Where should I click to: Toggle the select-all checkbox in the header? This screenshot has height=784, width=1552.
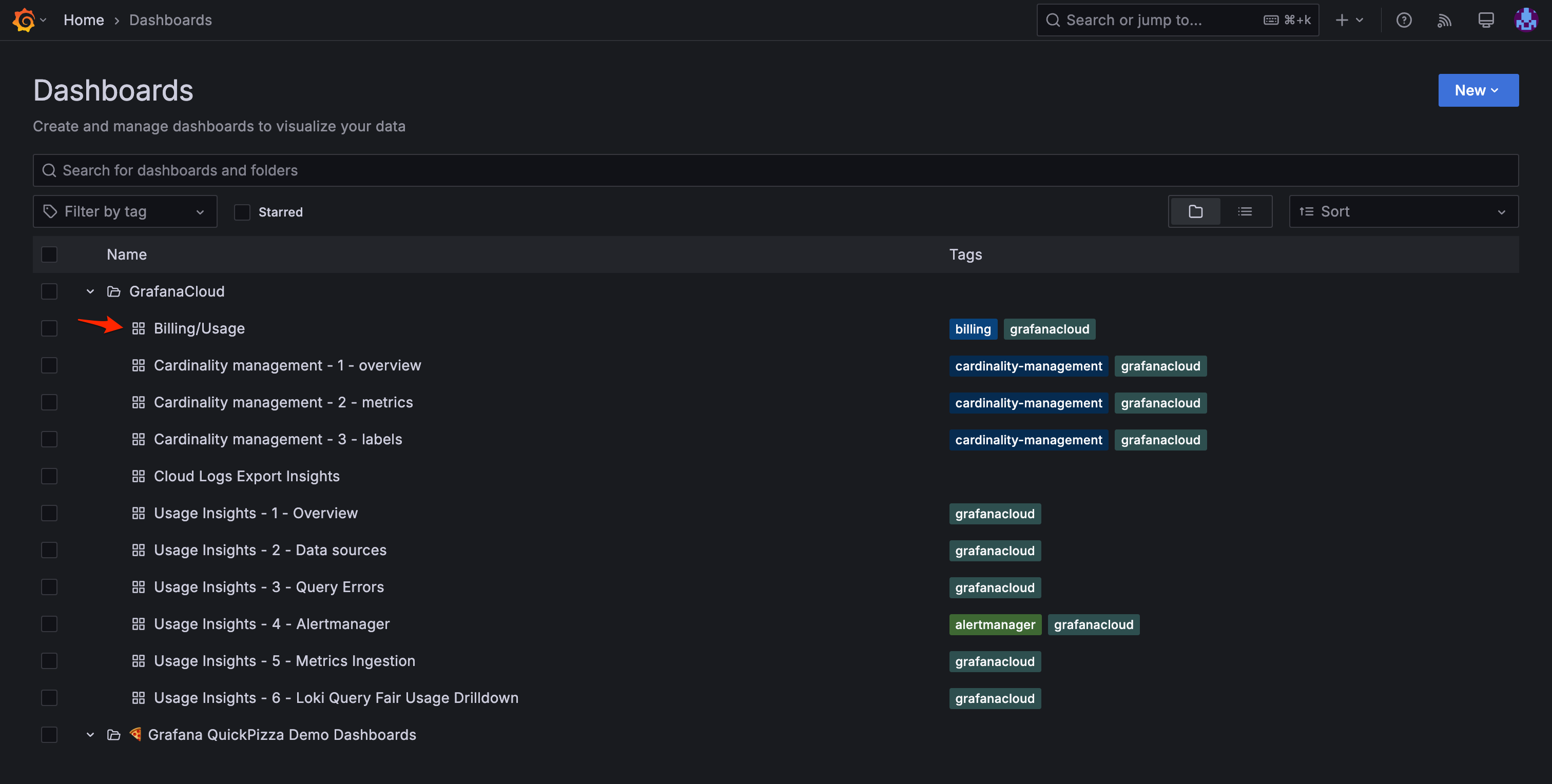49,254
